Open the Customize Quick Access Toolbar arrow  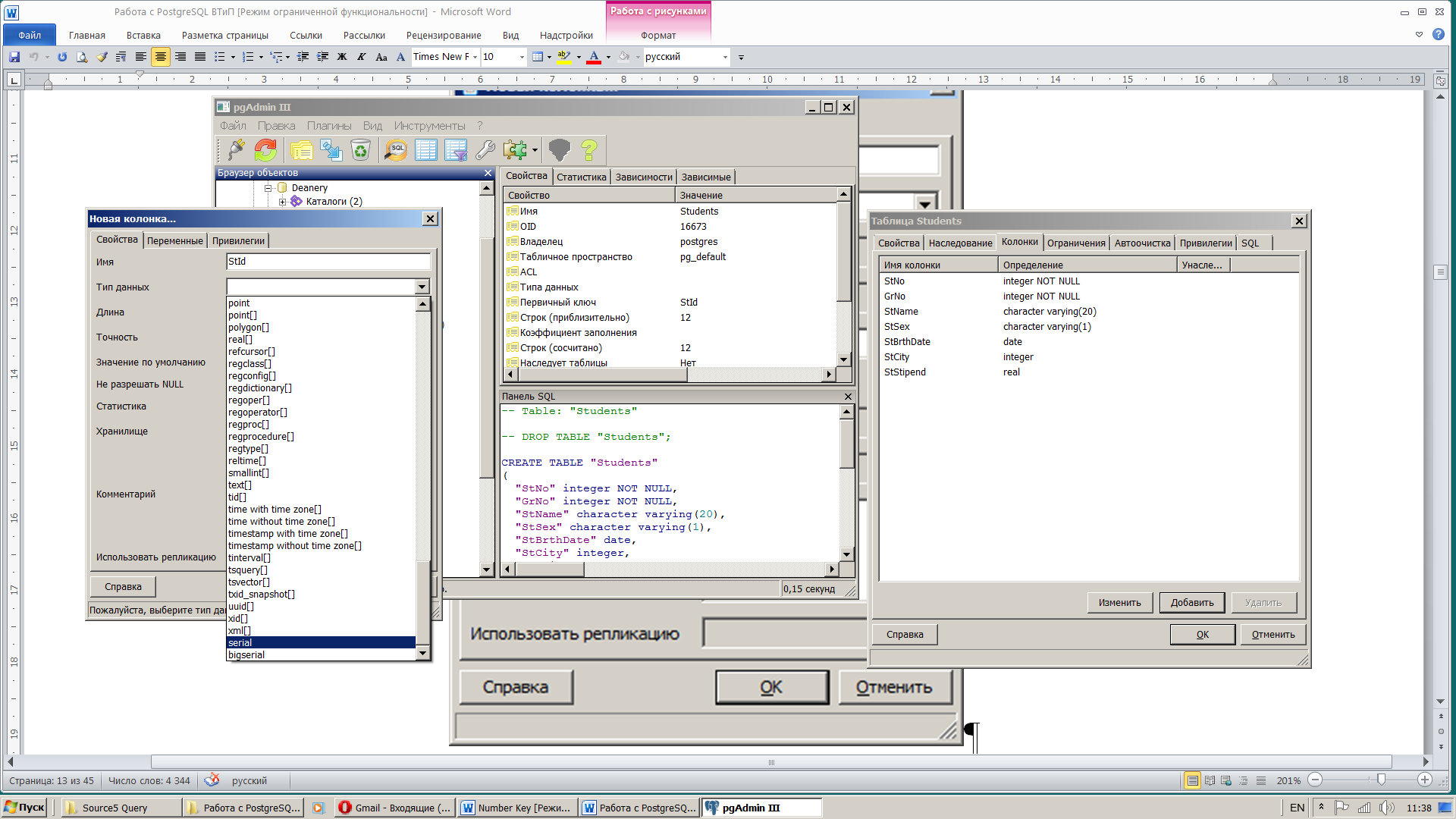(x=741, y=57)
